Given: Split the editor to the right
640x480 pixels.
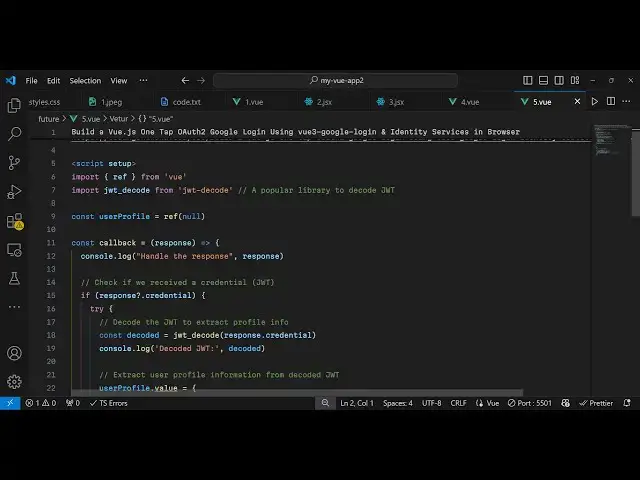Looking at the screenshot, I should pos(611,101).
